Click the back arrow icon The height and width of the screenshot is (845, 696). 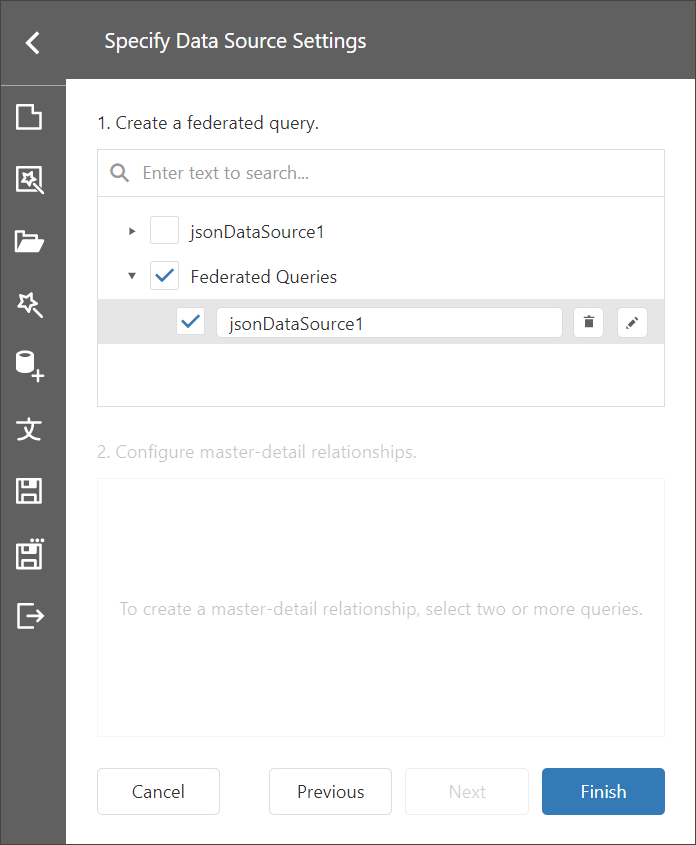pos(32,42)
